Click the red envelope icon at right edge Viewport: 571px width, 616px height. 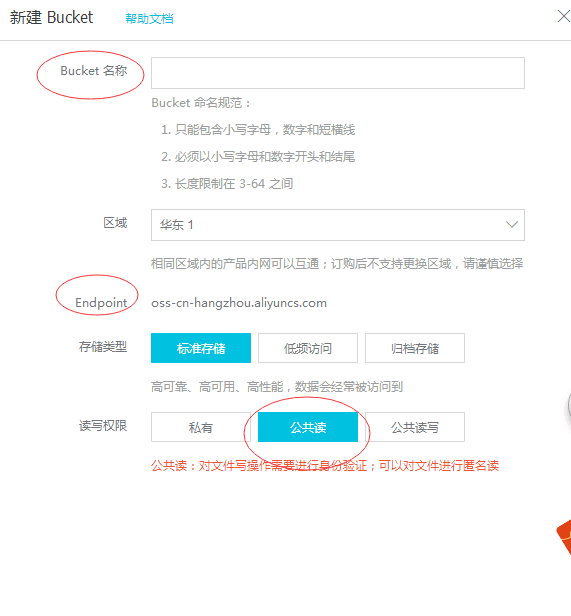(x=564, y=536)
